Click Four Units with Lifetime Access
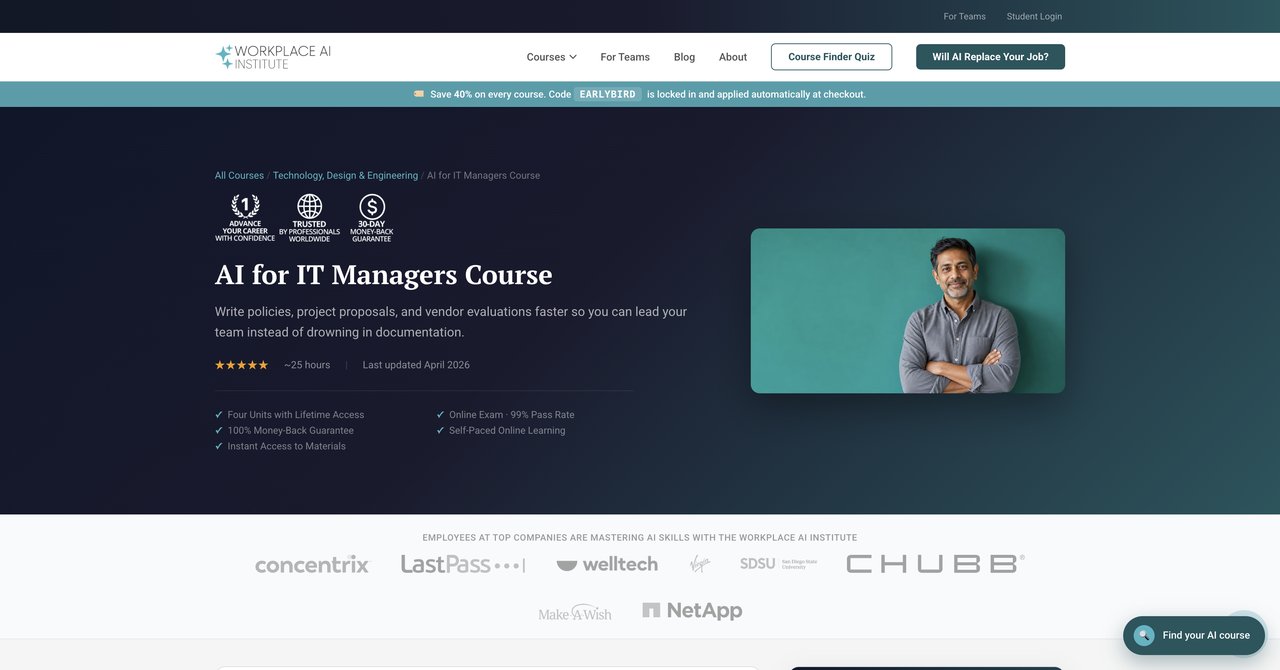1280x670 pixels. (x=296, y=415)
